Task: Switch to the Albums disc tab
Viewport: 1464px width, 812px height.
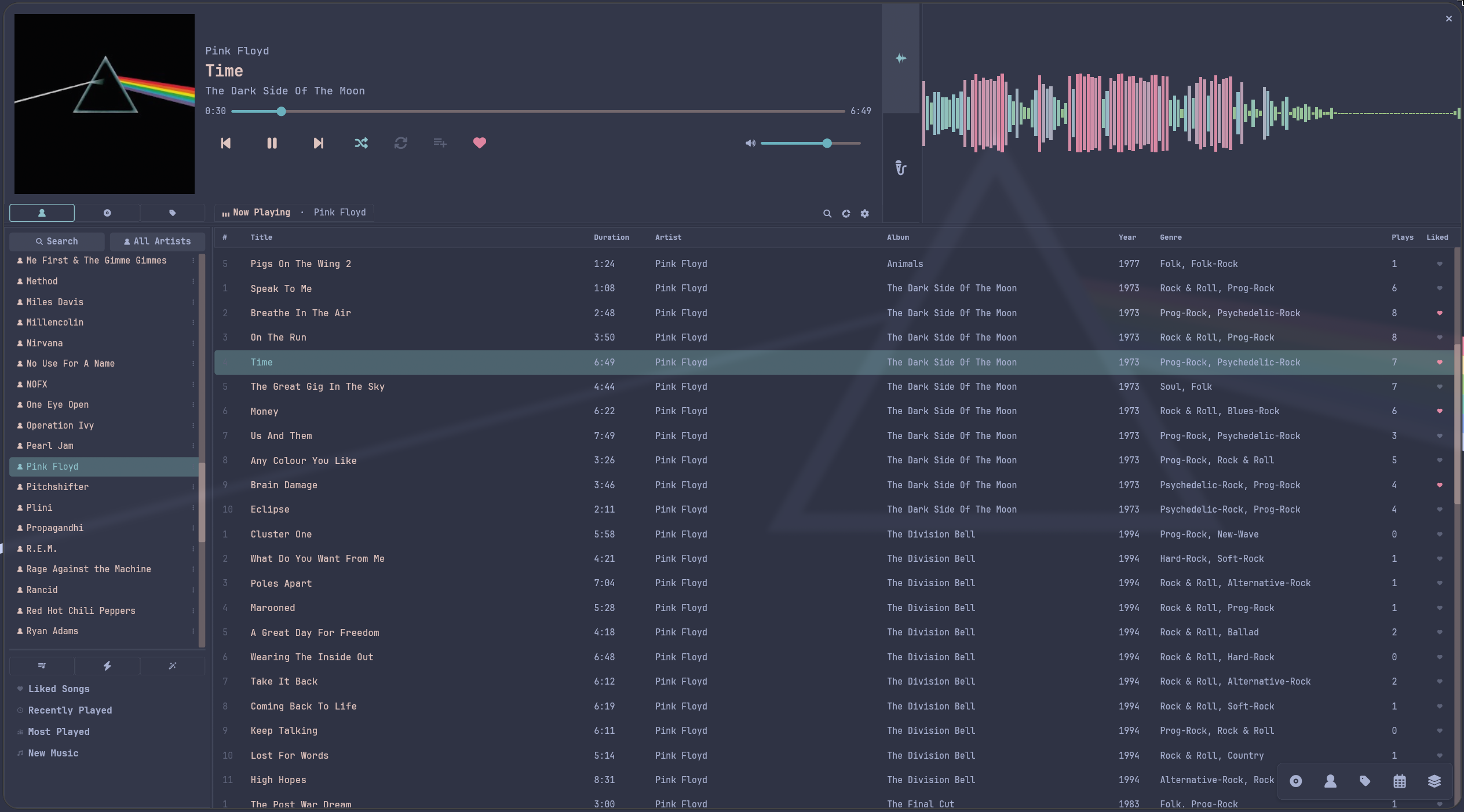Action: 107,213
